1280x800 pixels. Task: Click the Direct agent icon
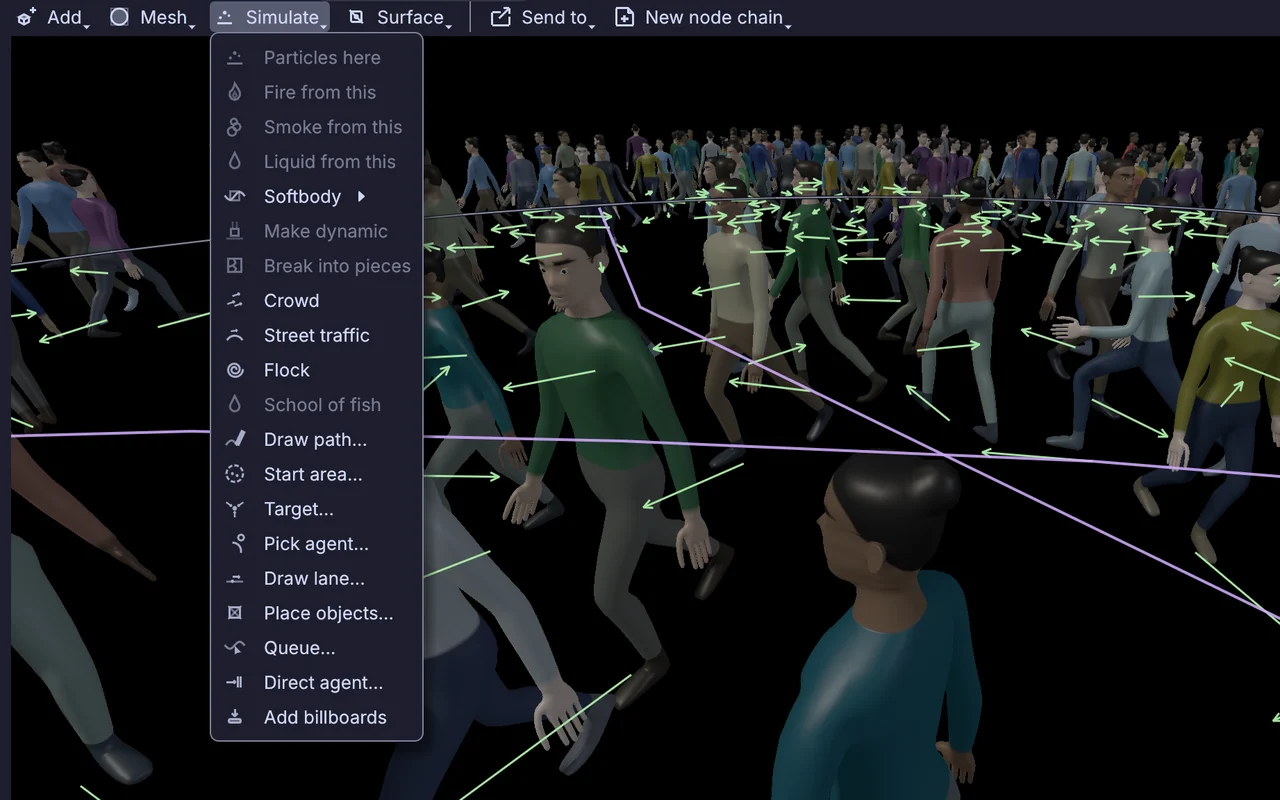tap(235, 682)
